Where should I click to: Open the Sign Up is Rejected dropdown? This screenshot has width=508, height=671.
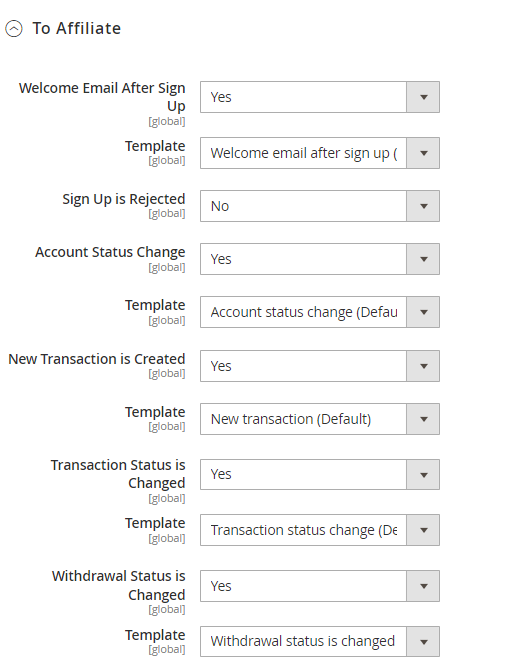tap(320, 206)
